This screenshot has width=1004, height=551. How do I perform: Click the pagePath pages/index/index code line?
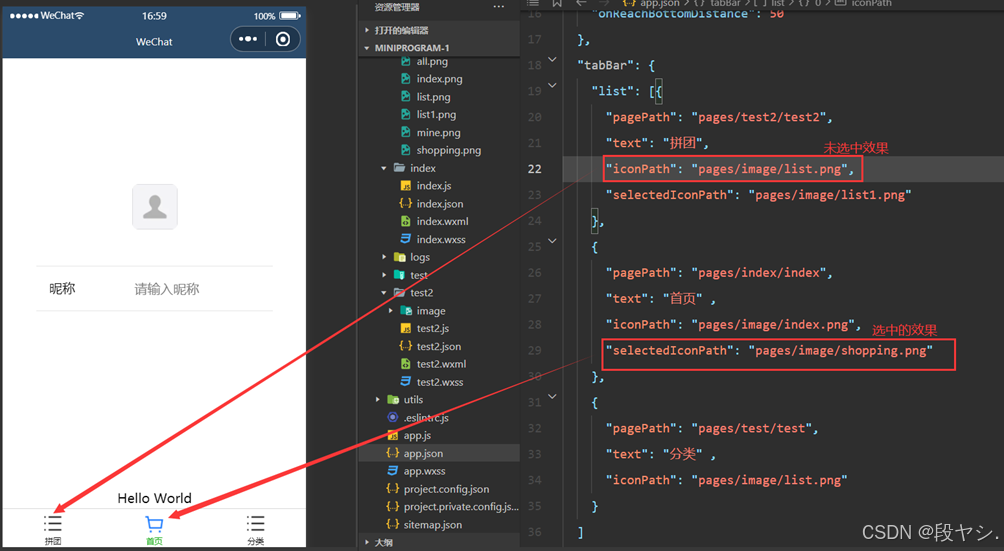[720, 273]
